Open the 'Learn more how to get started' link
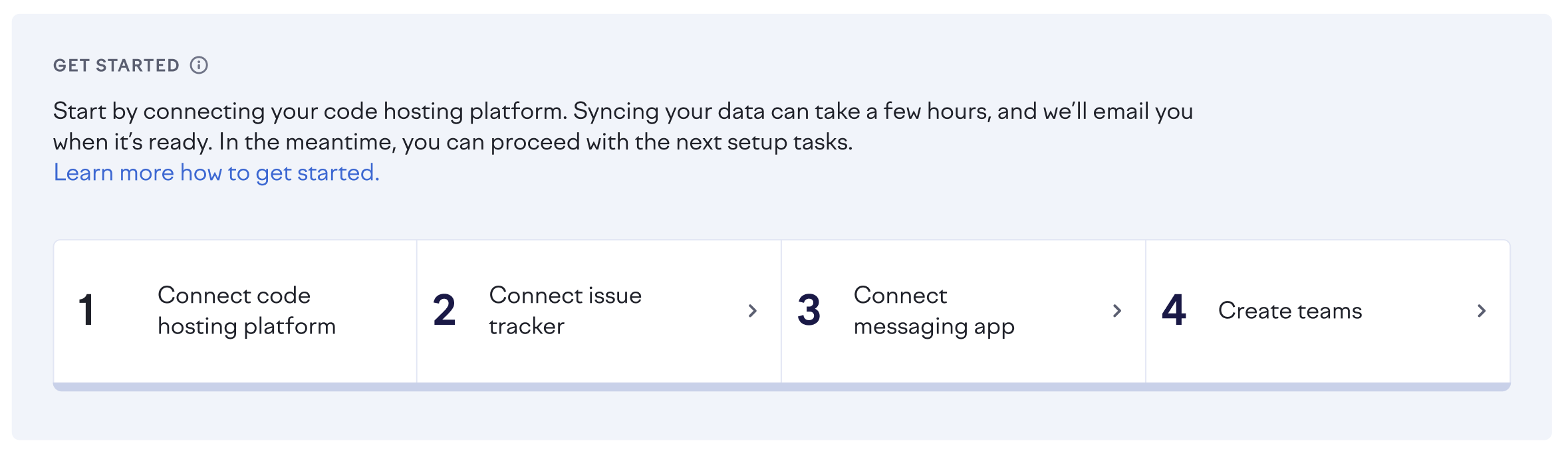 tap(216, 173)
